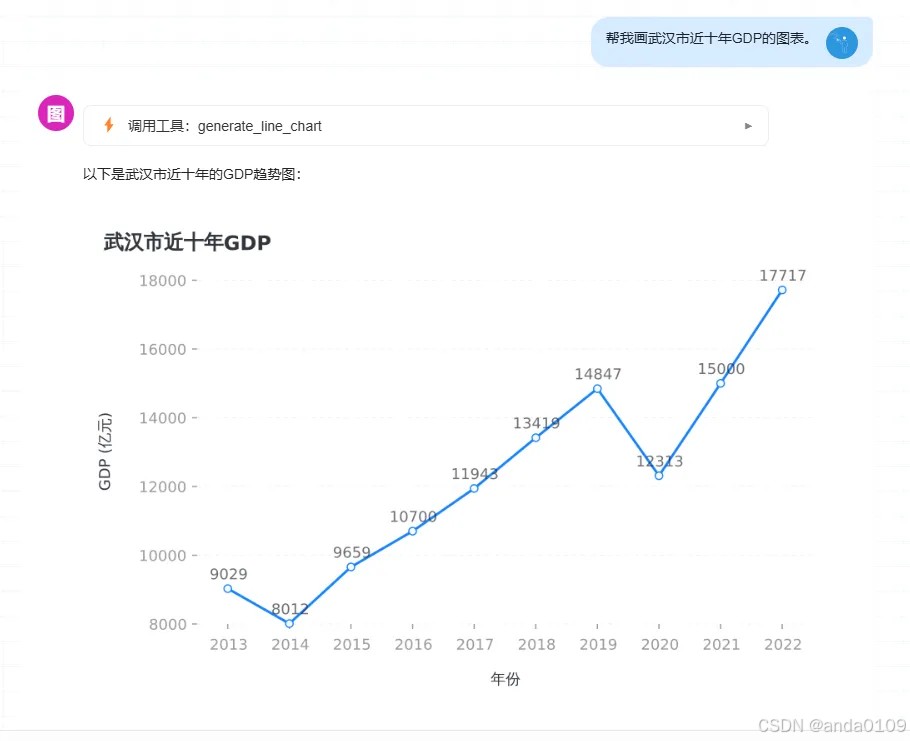Click the data label 9659
The height and width of the screenshot is (741, 910).
click(x=352, y=552)
